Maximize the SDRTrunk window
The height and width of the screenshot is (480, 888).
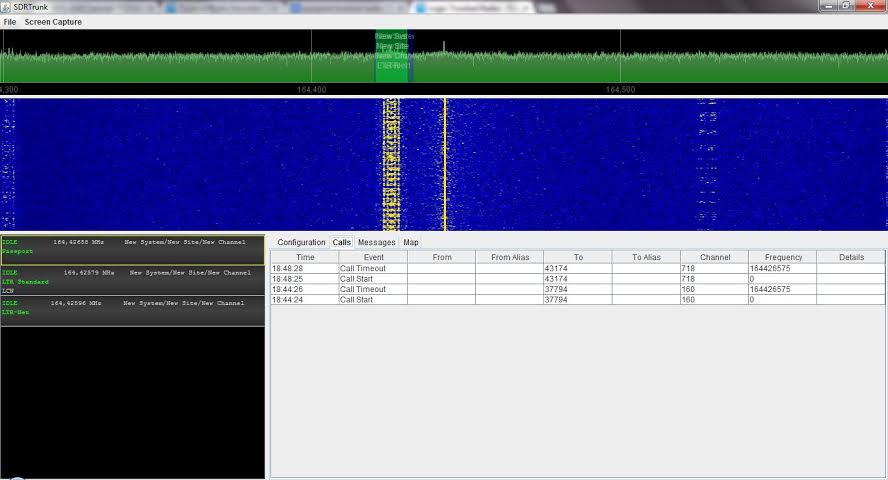pos(846,6)
